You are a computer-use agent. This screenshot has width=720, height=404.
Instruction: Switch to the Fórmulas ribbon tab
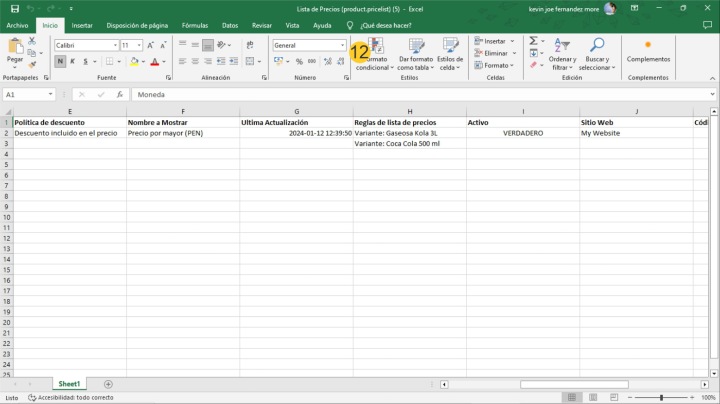click(194, 25)
